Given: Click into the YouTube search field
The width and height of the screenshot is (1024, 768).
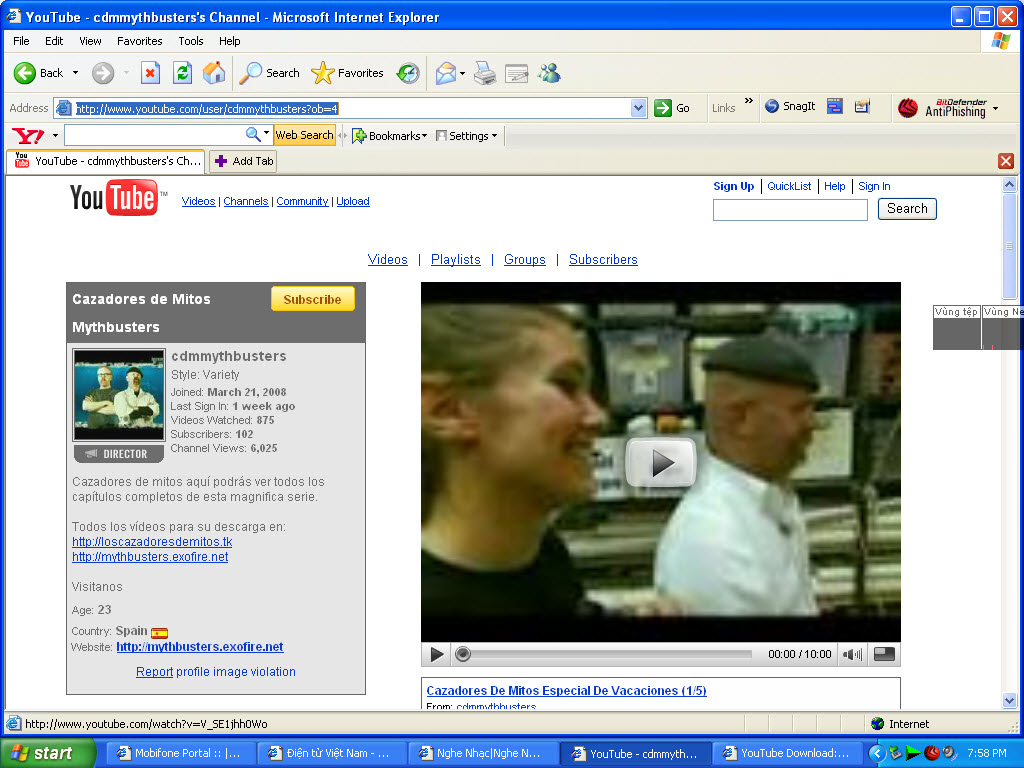Looking at the screenshot, I should pyautogui.click(x=790, y=210).
